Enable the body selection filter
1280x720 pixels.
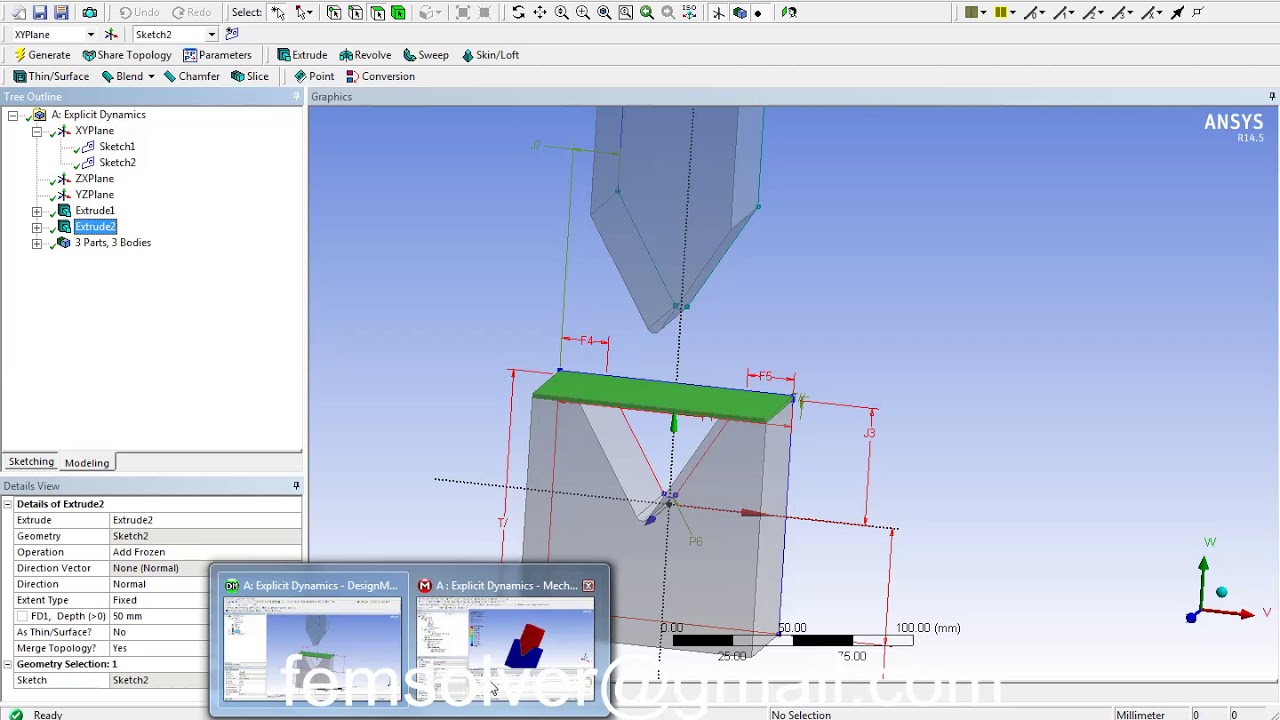[398, 12]
